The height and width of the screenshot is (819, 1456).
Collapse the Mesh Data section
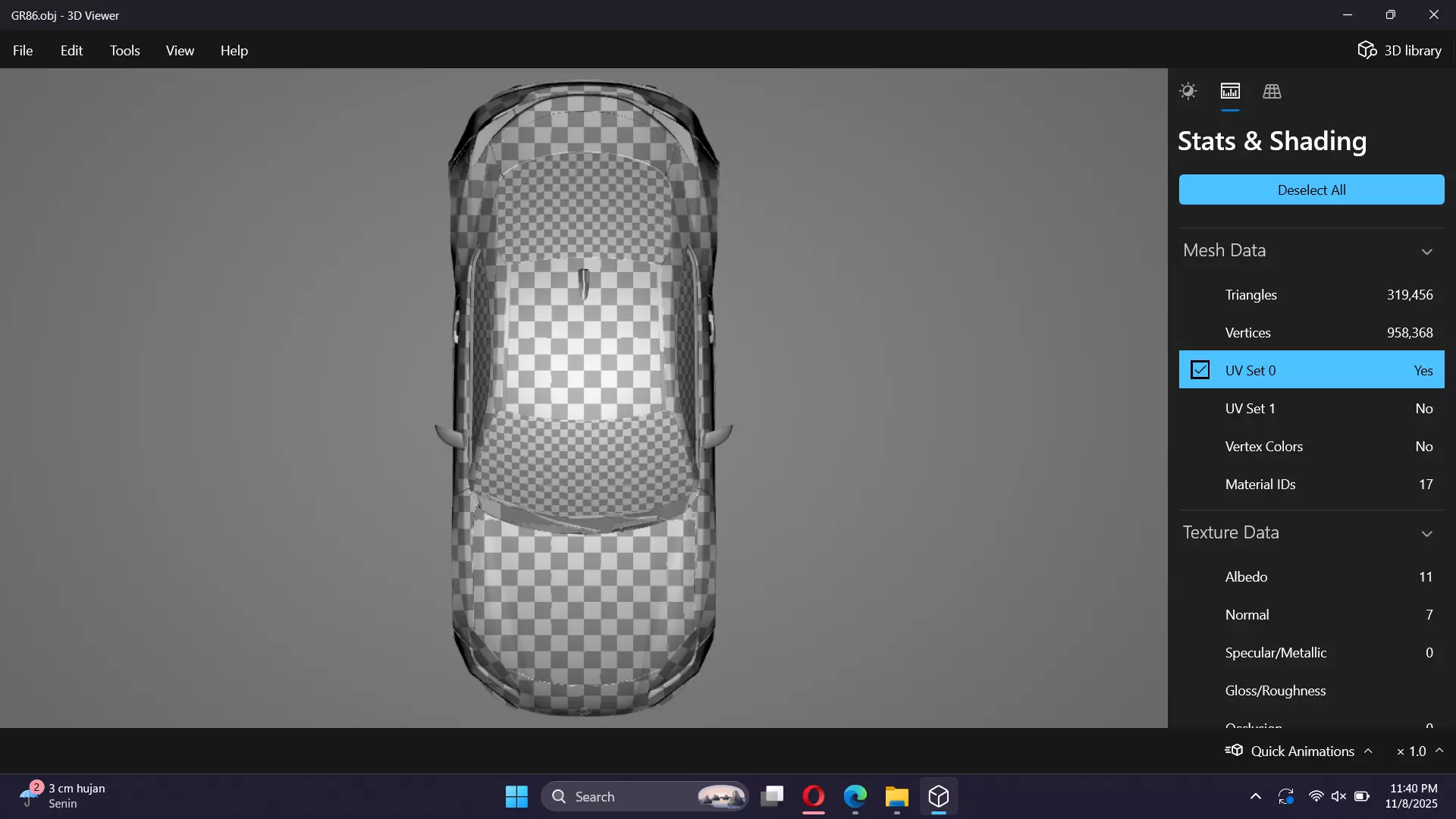(1426, 251)
